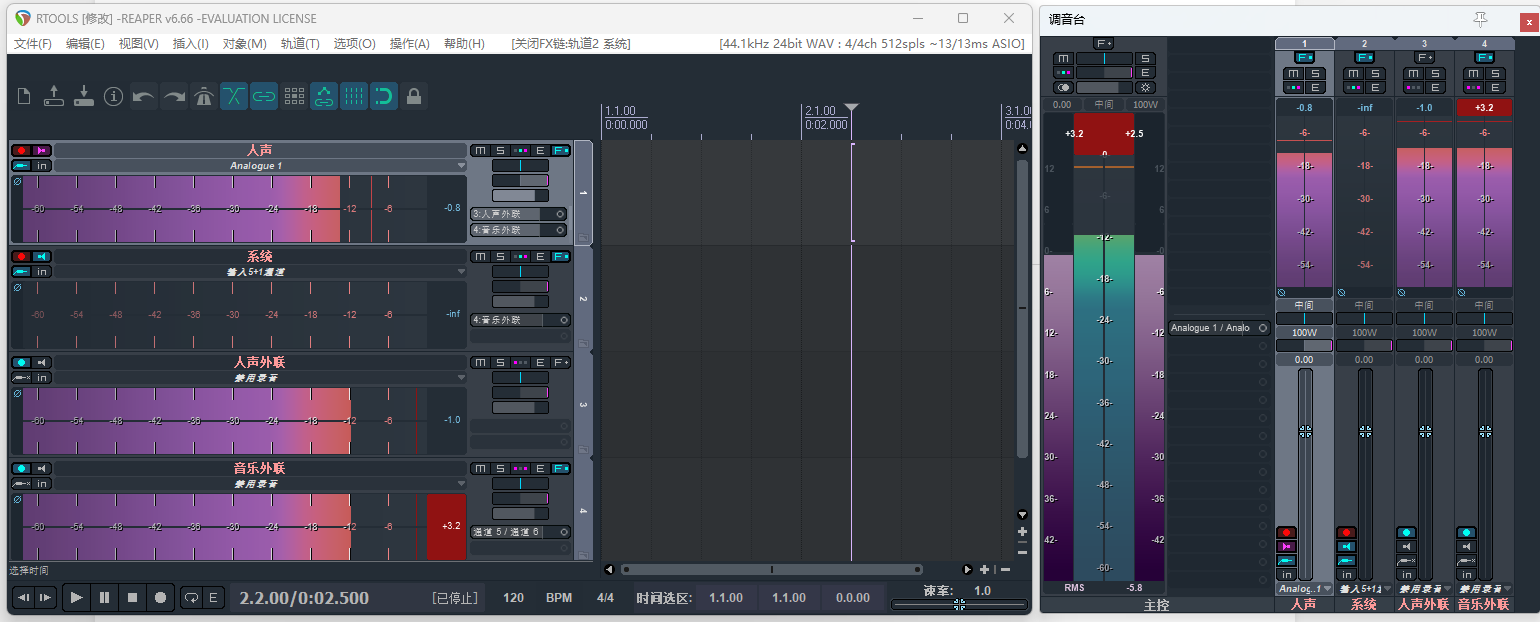Viewport: 1540px width, 622px height.
Task: Disarm record on 人声 track
Action: click(x=21, y=150)
